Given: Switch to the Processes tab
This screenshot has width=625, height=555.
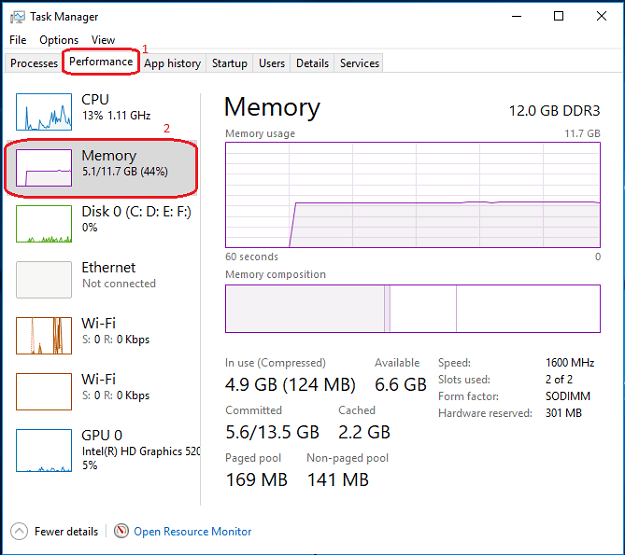Looking at the screenshot, I should point(34,63).
